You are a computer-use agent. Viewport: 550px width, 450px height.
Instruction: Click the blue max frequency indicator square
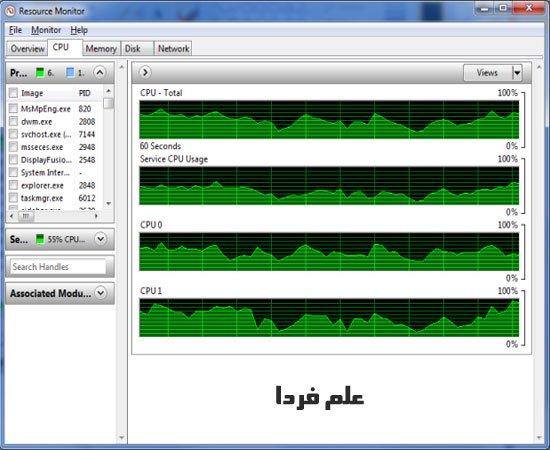click(x=70, y=73)
